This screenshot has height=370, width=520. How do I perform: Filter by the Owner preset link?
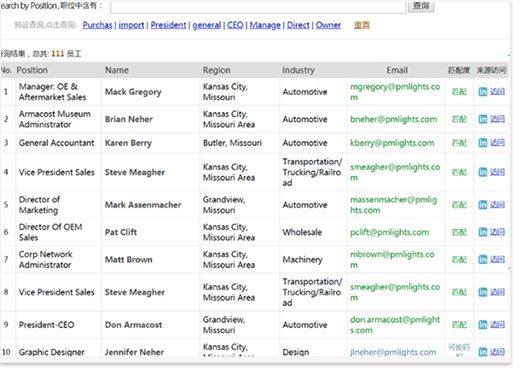[x=328, y=25]
